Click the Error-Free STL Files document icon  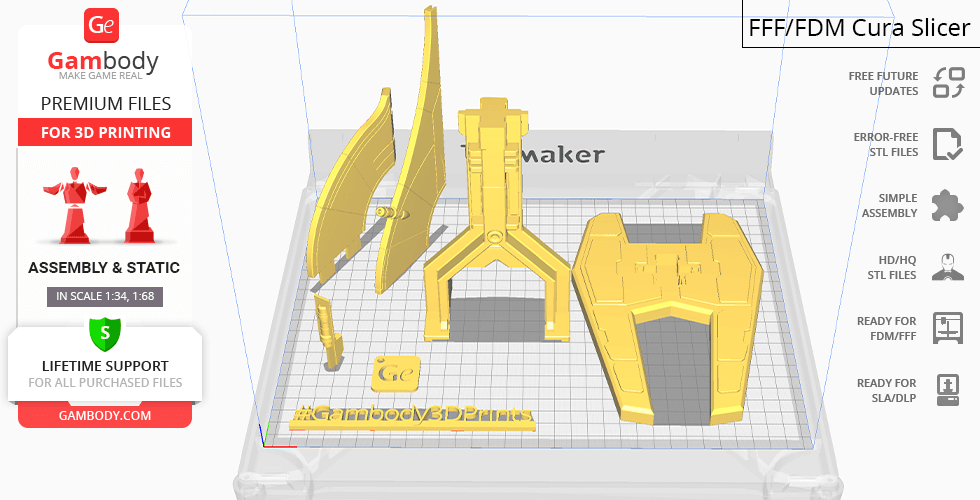(x=947, y=144)
